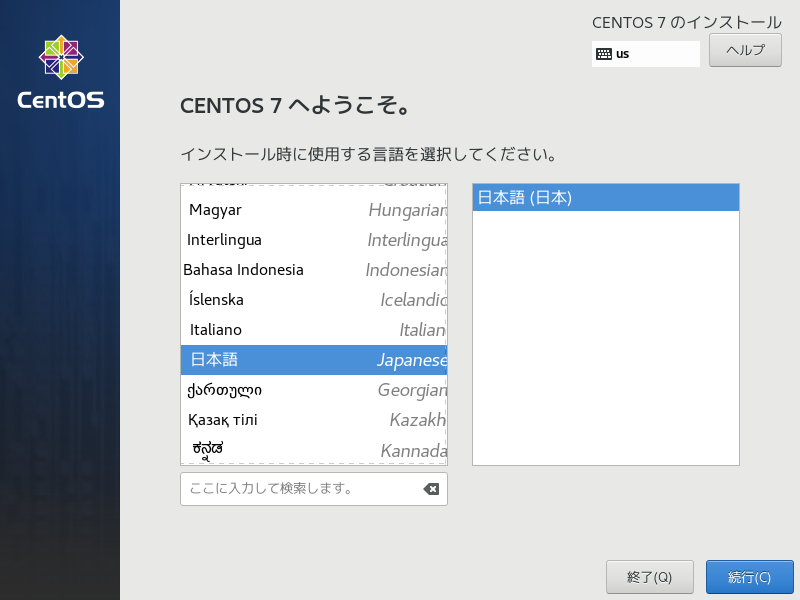Continue installation with 続行(C)
This screenshot has width=800, height=600.
(749, 577)
